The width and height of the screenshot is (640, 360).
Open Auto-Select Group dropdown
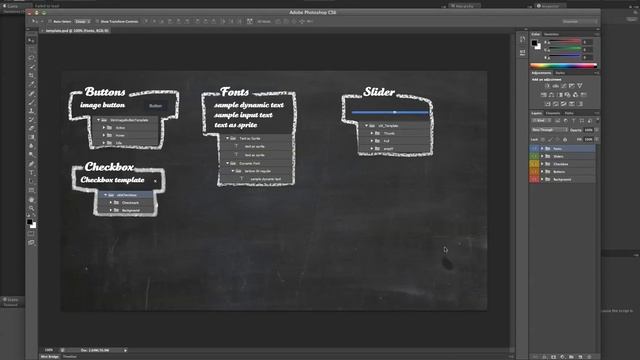click(82, 21)
